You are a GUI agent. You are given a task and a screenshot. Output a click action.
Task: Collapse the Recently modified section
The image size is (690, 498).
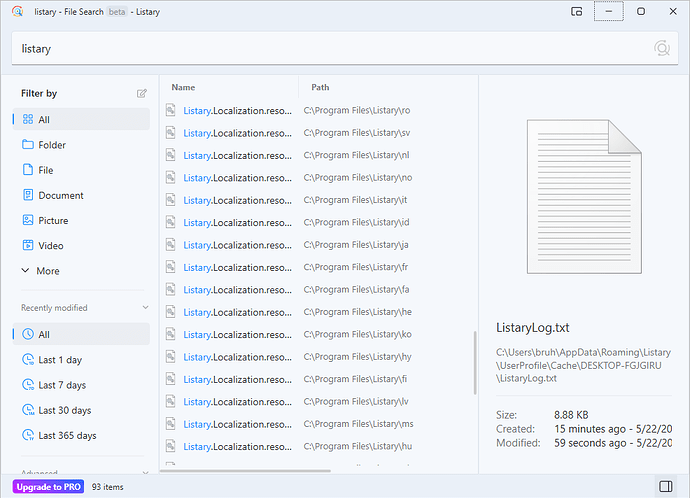tap(145, 308)
